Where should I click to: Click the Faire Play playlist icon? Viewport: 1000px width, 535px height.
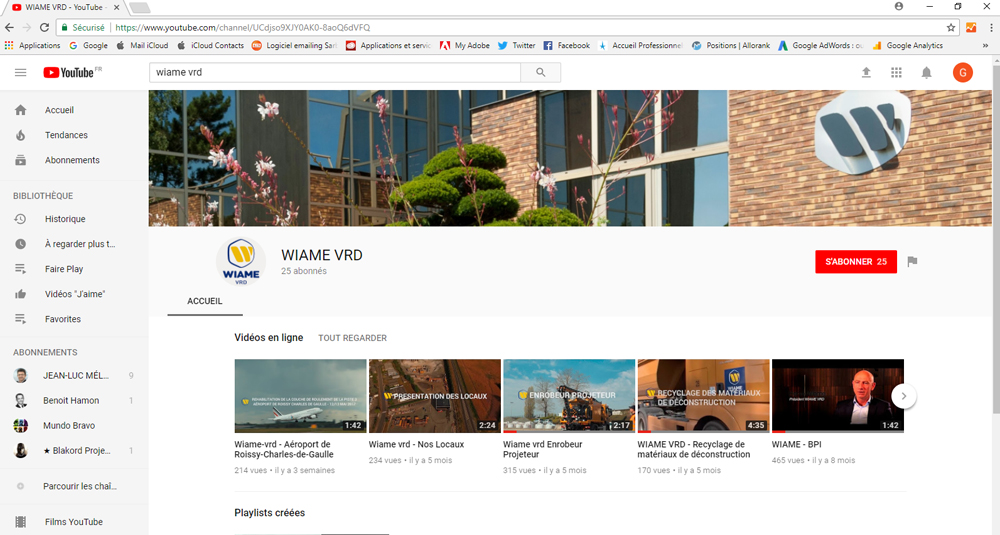20,269
